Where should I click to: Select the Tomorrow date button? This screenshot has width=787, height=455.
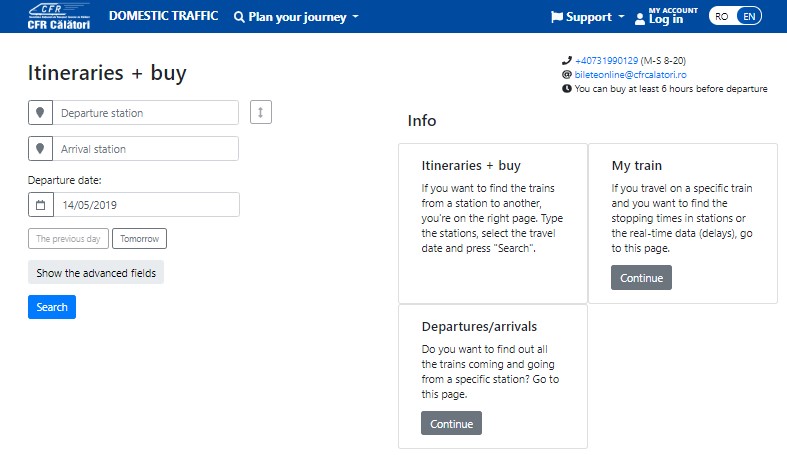pos(140,239)
